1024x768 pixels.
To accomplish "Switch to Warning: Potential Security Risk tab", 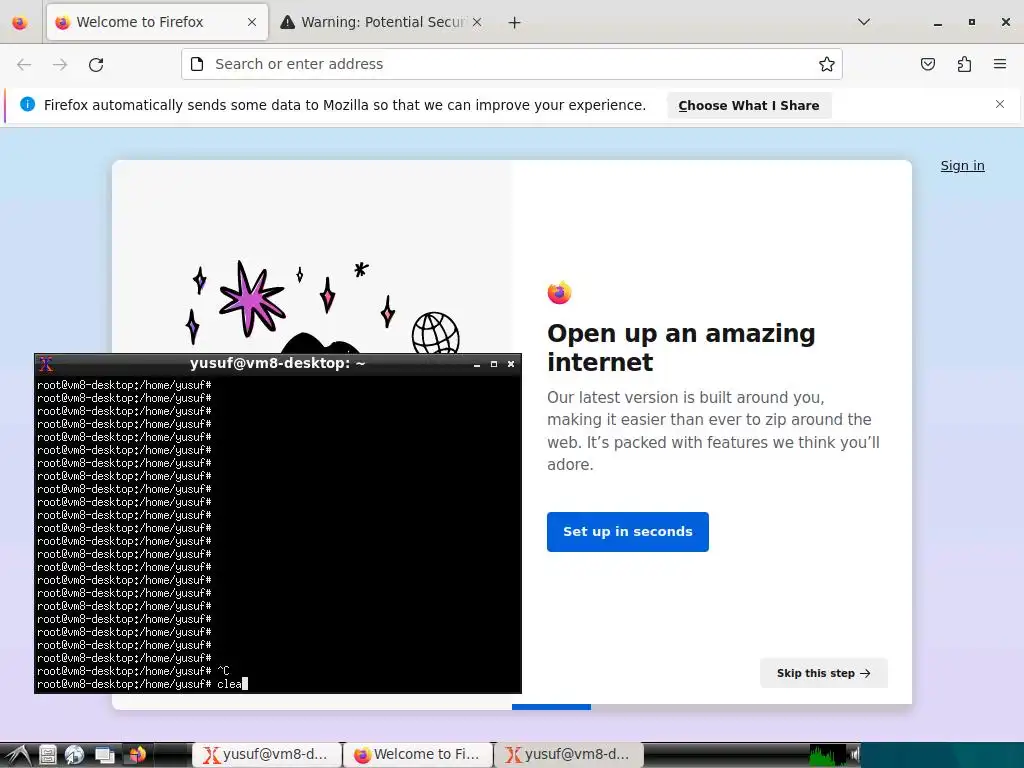I will coord(383,22).
